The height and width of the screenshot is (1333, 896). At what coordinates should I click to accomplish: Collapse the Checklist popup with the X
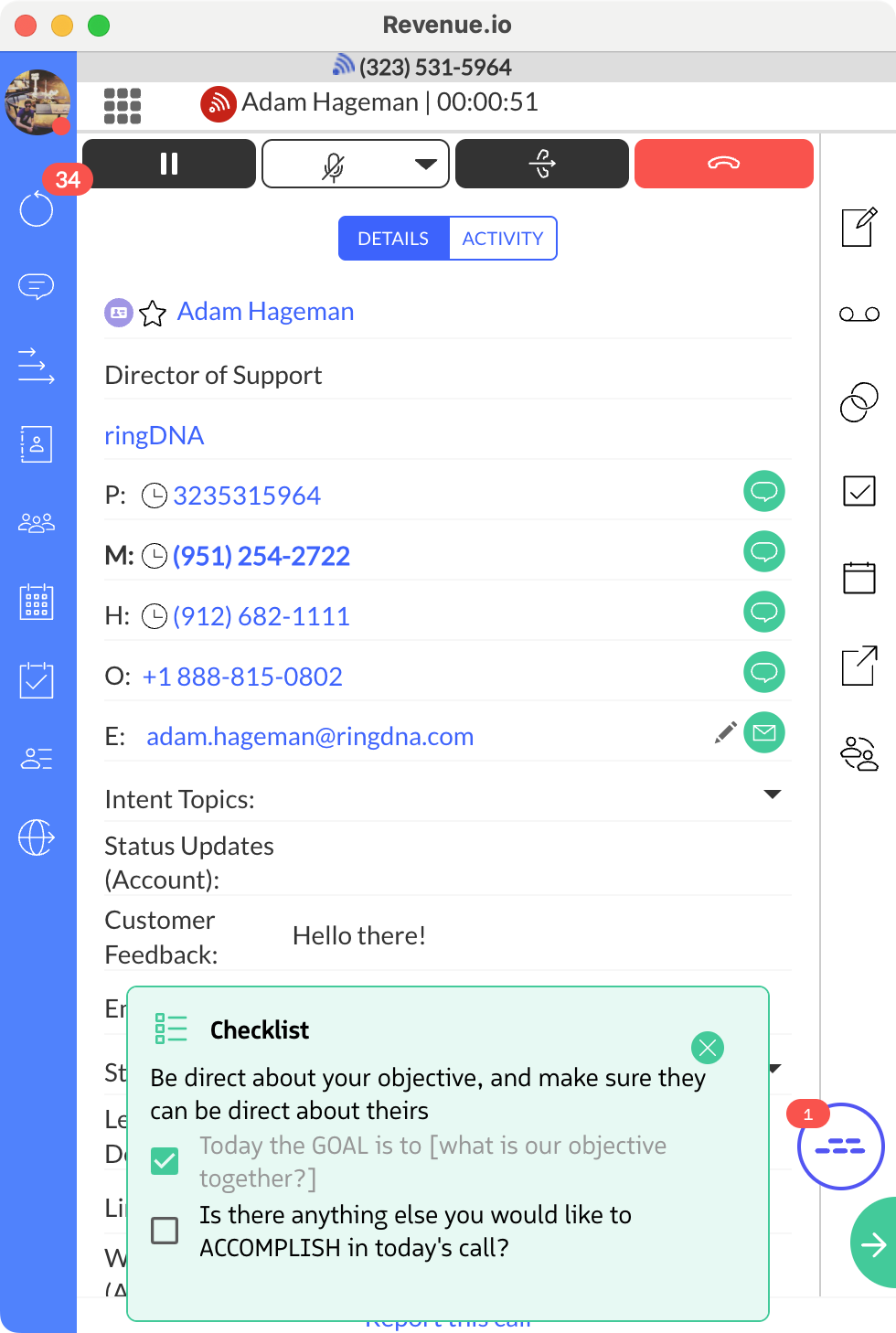pos(707,1047)
